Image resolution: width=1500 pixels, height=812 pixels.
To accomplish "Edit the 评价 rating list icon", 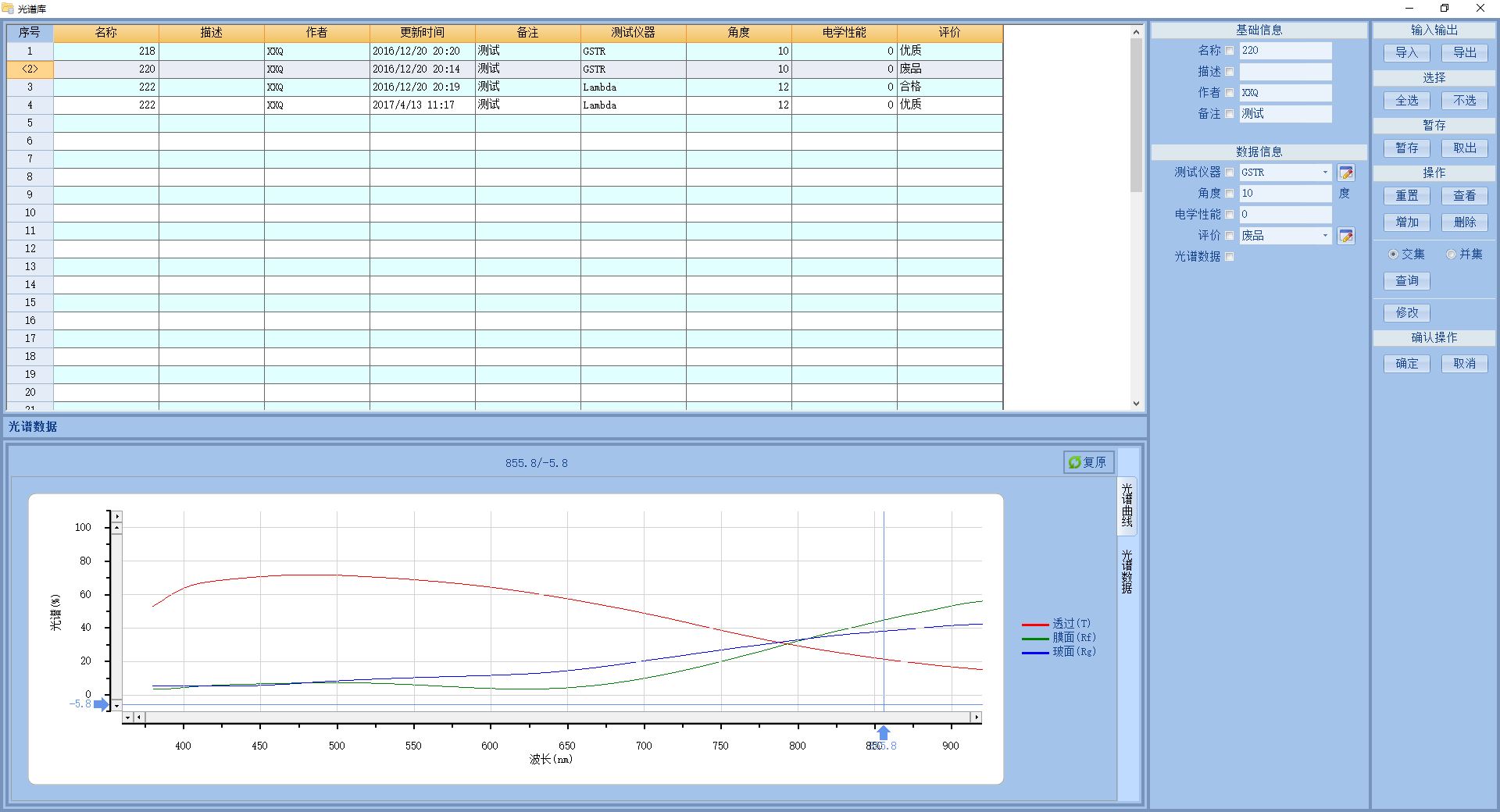I will coord(1346,236).
